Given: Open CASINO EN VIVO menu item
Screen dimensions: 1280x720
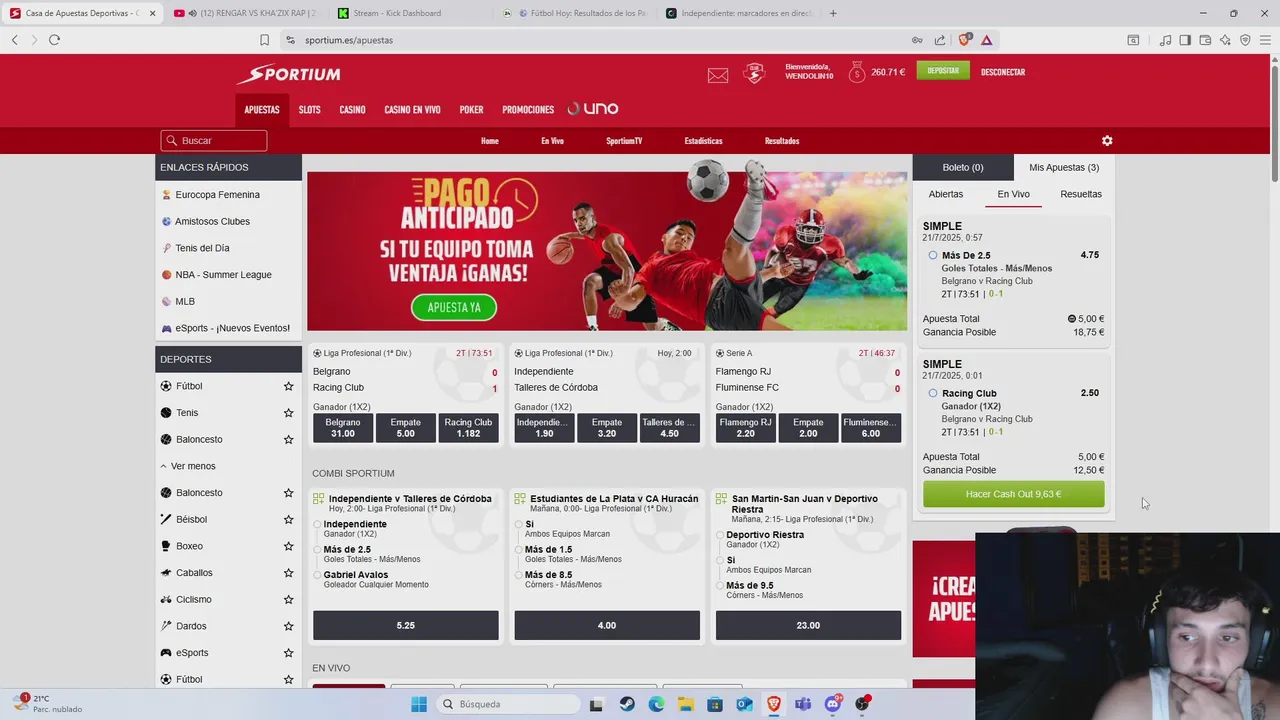Looking at the screenshot, I should [x=412, y=110].
